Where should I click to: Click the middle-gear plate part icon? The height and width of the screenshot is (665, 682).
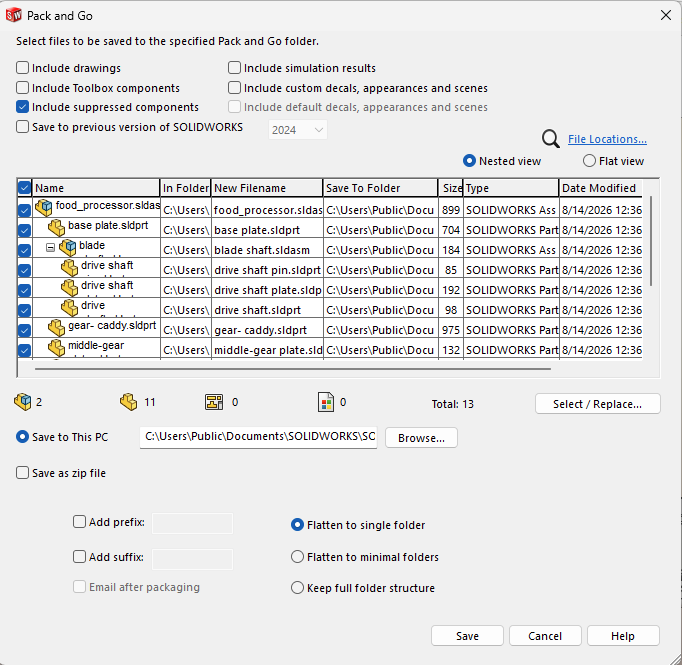(x=56, y=348)
